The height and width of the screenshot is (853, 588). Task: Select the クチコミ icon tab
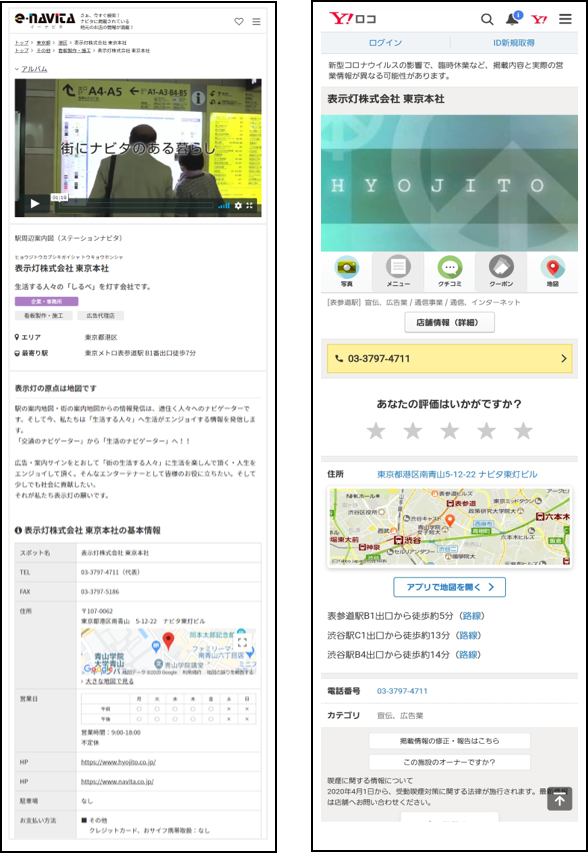[x=450, y=271]
